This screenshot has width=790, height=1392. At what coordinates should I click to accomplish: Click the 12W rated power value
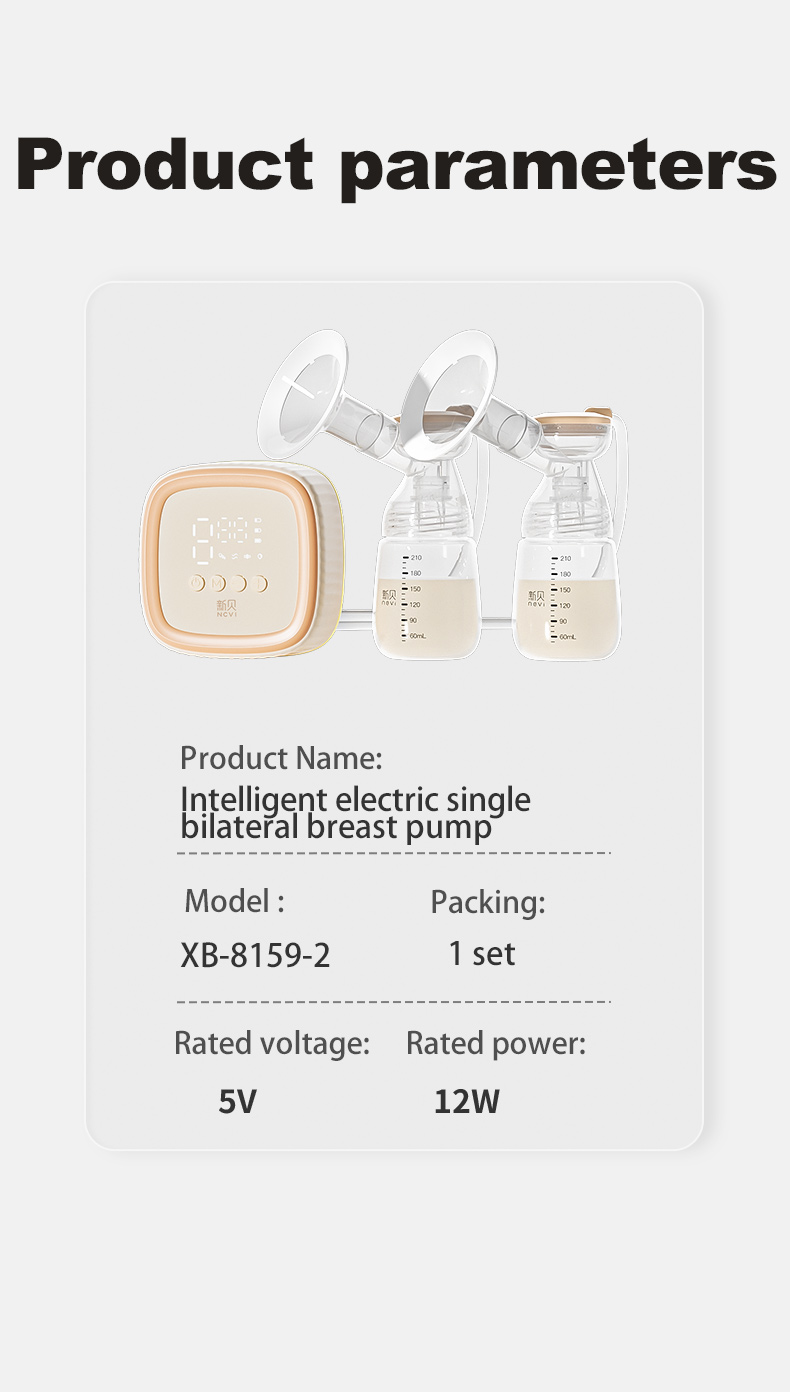coord(466,1102)
